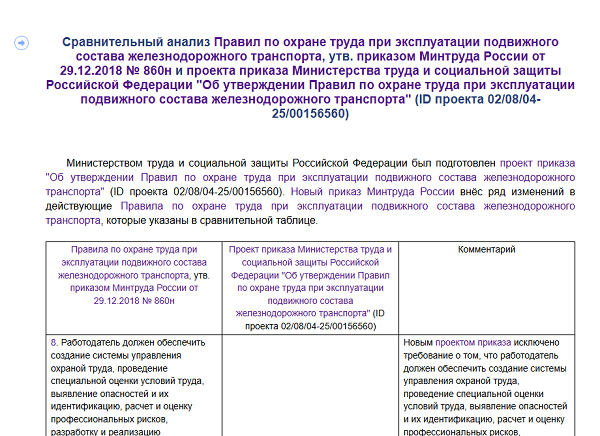The width and height of the screenshot is (600, 436).
Task: Click the text "Министерством труда и социальной защиты" in the paragraph
Action: coord(177,163)
